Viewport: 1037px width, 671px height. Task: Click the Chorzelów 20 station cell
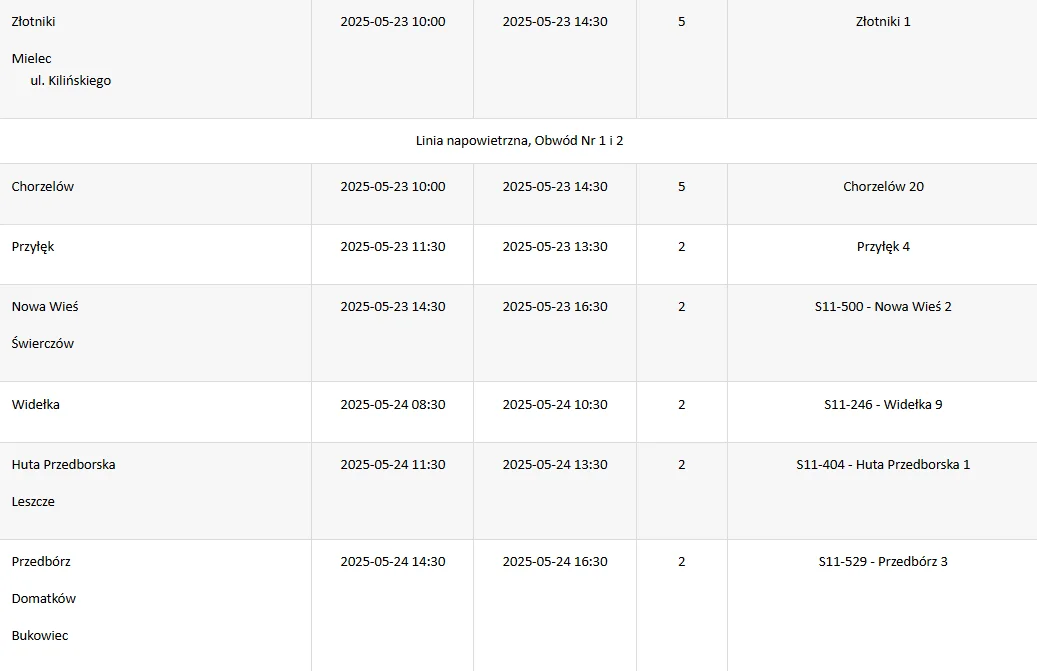[x=883, y=186]
